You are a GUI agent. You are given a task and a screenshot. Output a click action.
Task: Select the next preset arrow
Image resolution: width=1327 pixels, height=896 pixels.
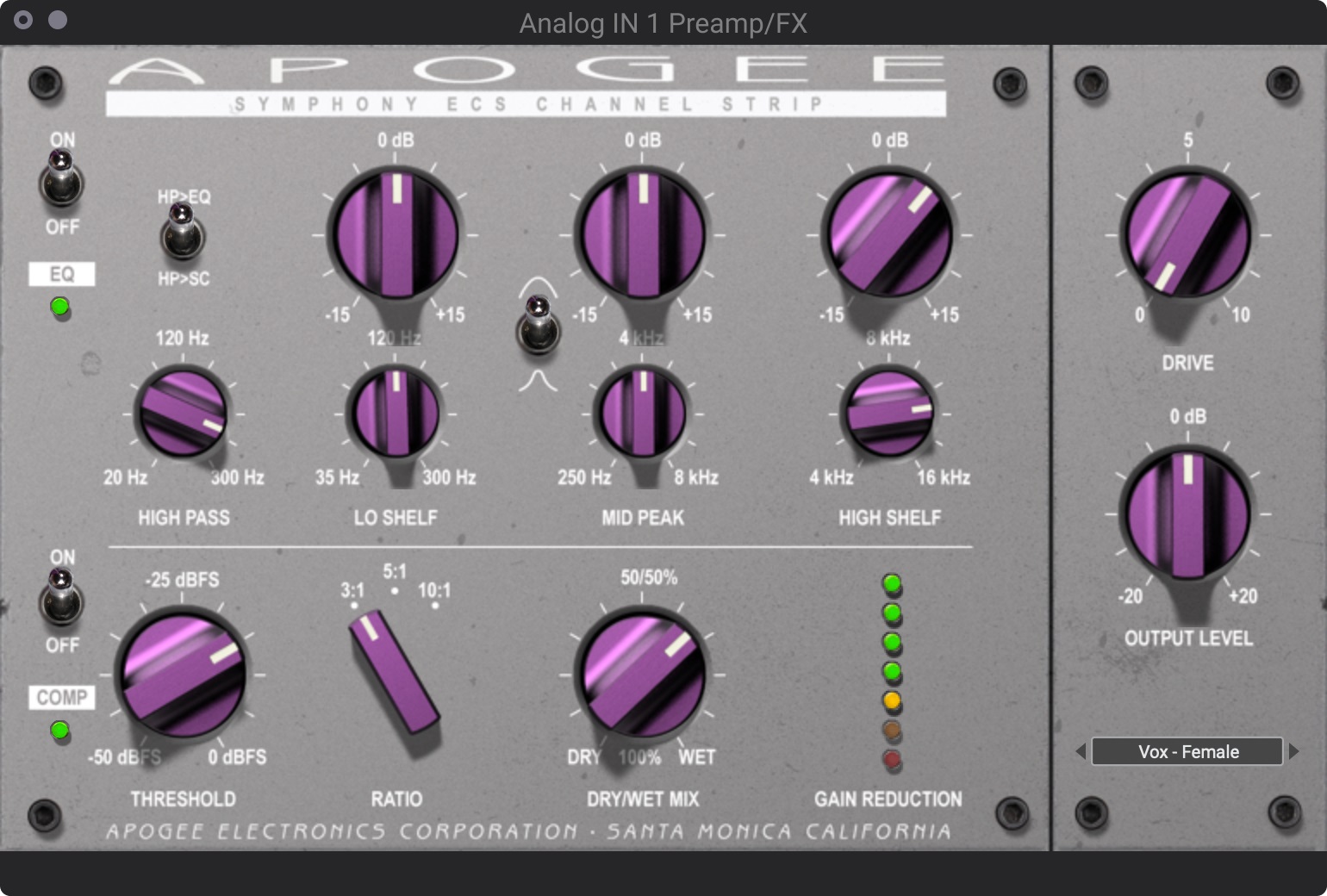[1294, 751]
